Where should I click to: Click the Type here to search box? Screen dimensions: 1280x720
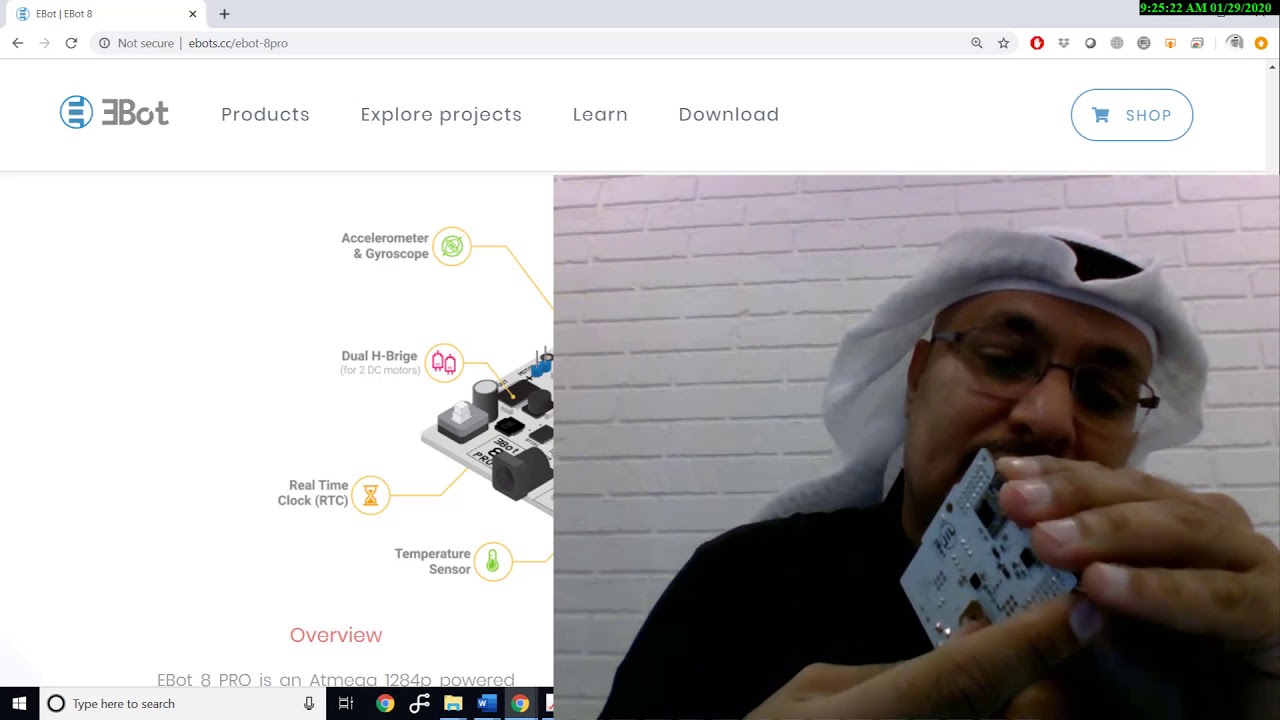pyautogui.click(x=180, y=704)
